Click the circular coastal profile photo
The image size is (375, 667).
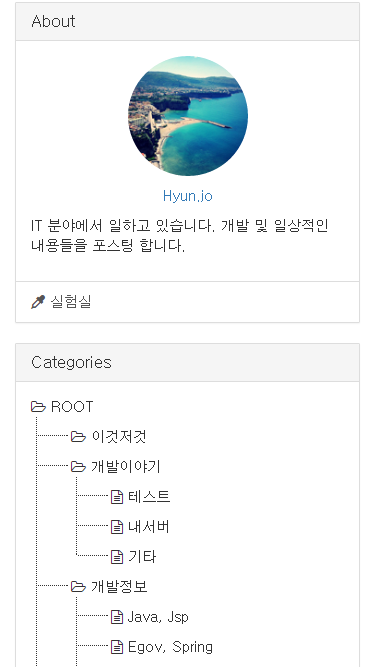pyautogui.click(x=188, y=116)
